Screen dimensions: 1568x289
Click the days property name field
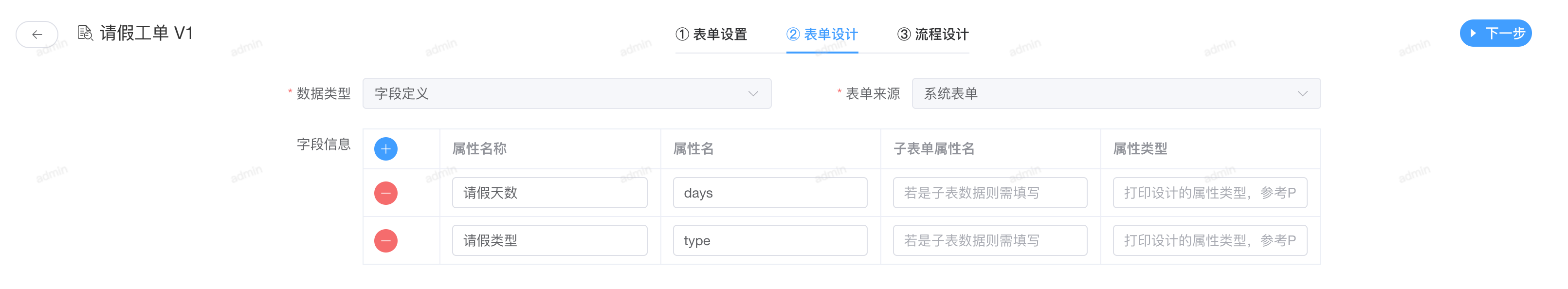(x=769, y=194)
